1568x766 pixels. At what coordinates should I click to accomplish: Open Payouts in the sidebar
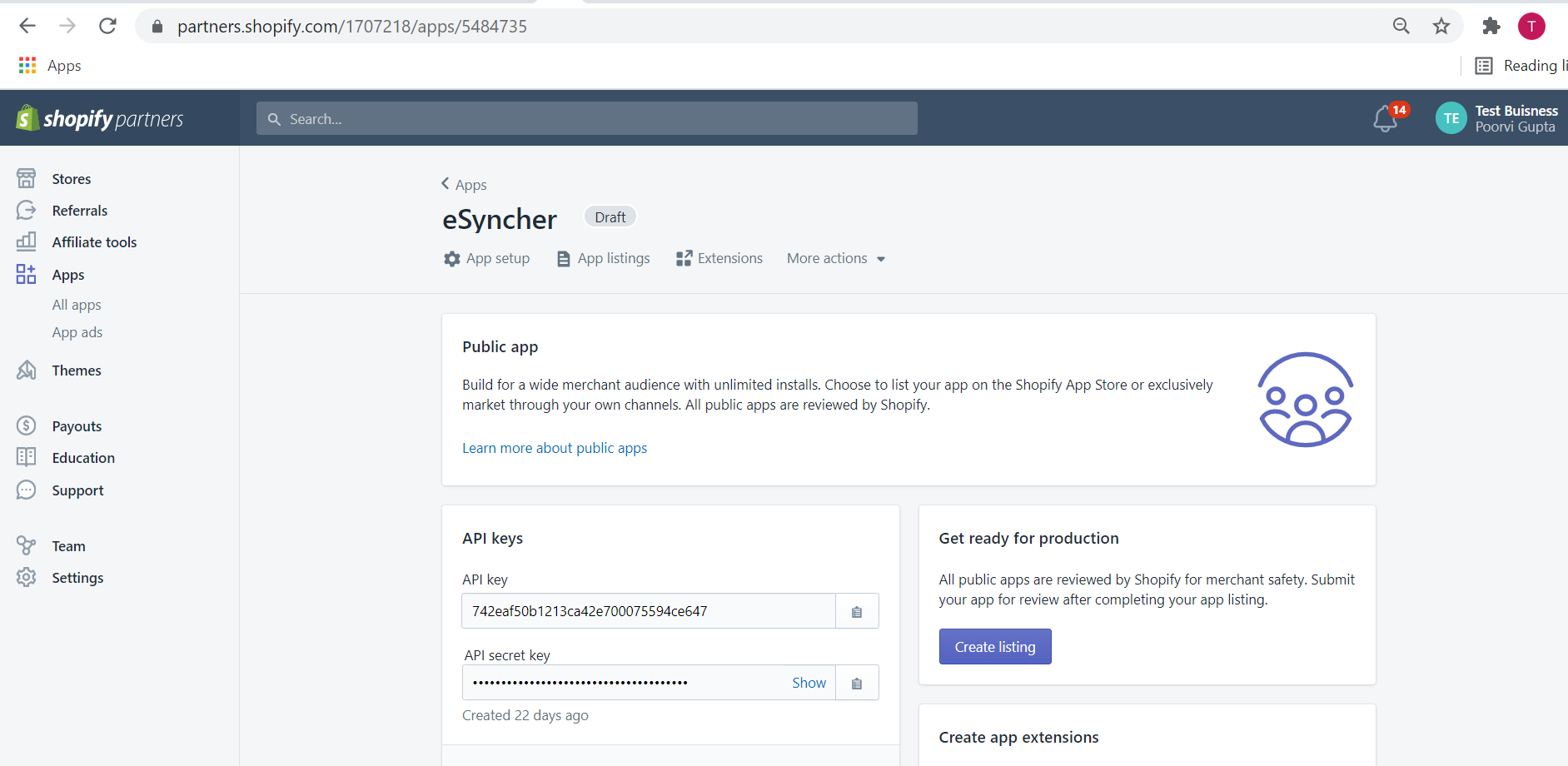(77, 426)
